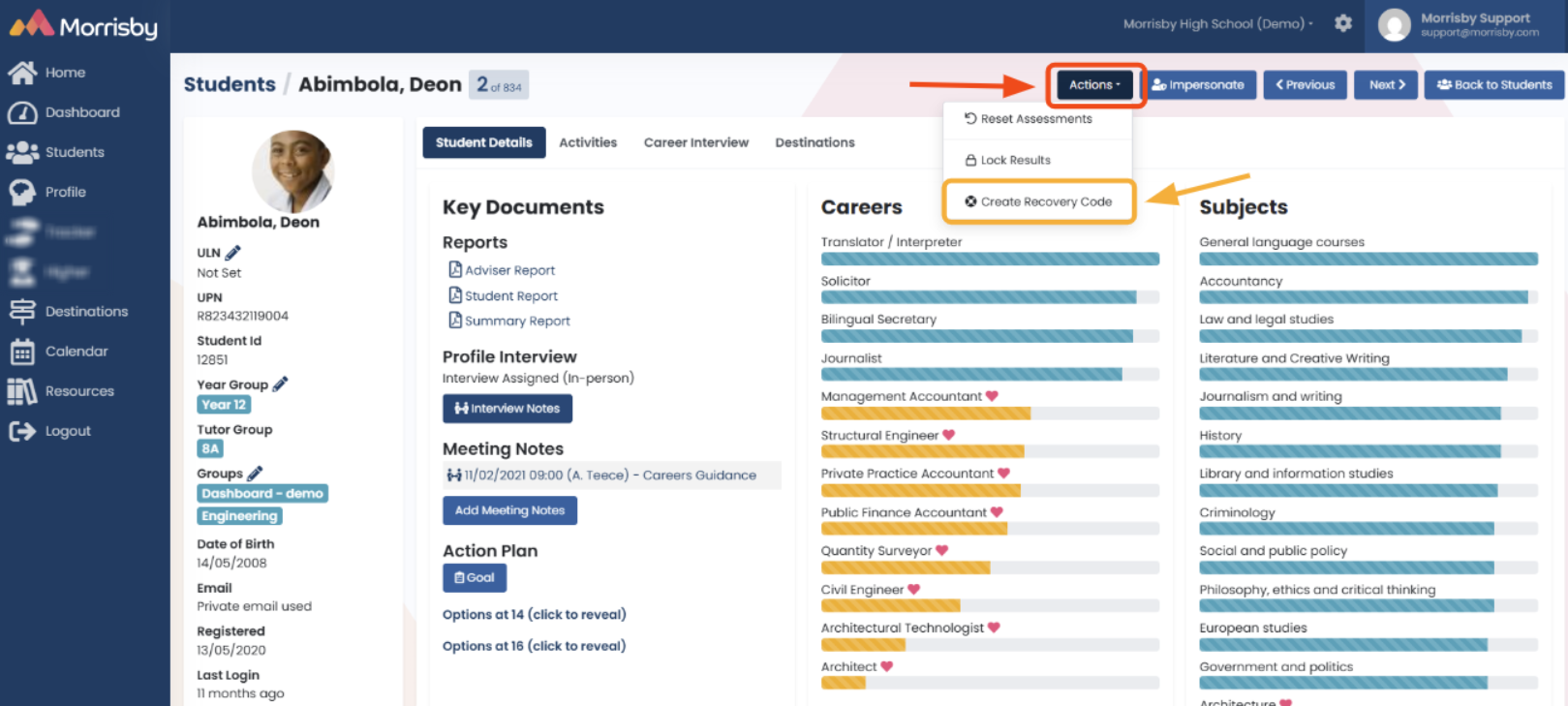Image resolution: width=1568 pixels, height=706 pixels.
Task: Open the Adviser Report
Action: (502, 270)
